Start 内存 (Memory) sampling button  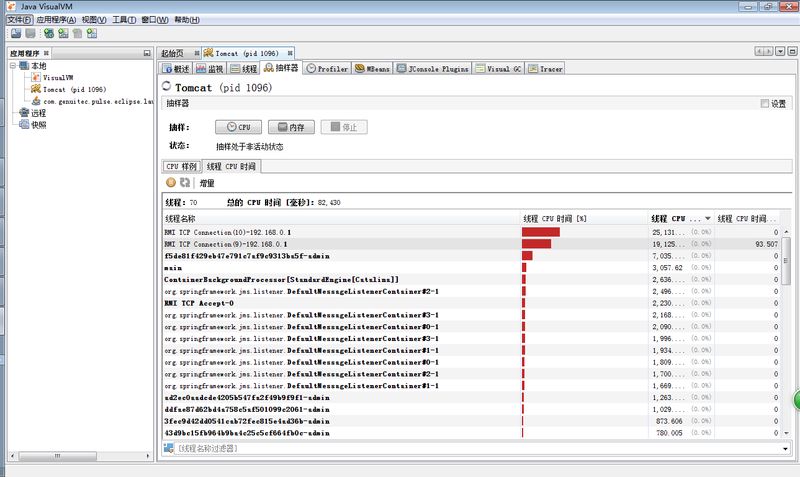click(x=291, y=127)
